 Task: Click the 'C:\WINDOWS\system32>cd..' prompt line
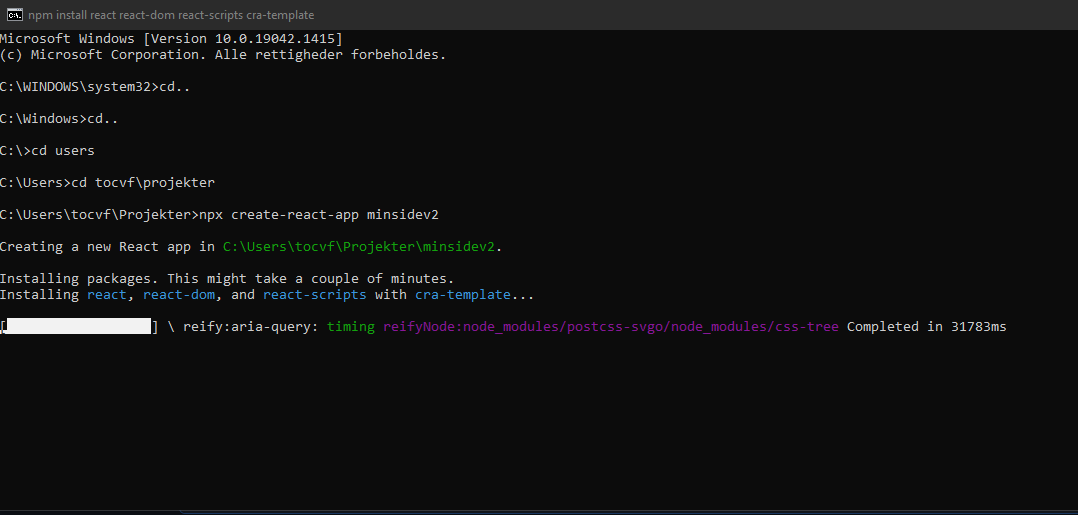click(95, 87)
